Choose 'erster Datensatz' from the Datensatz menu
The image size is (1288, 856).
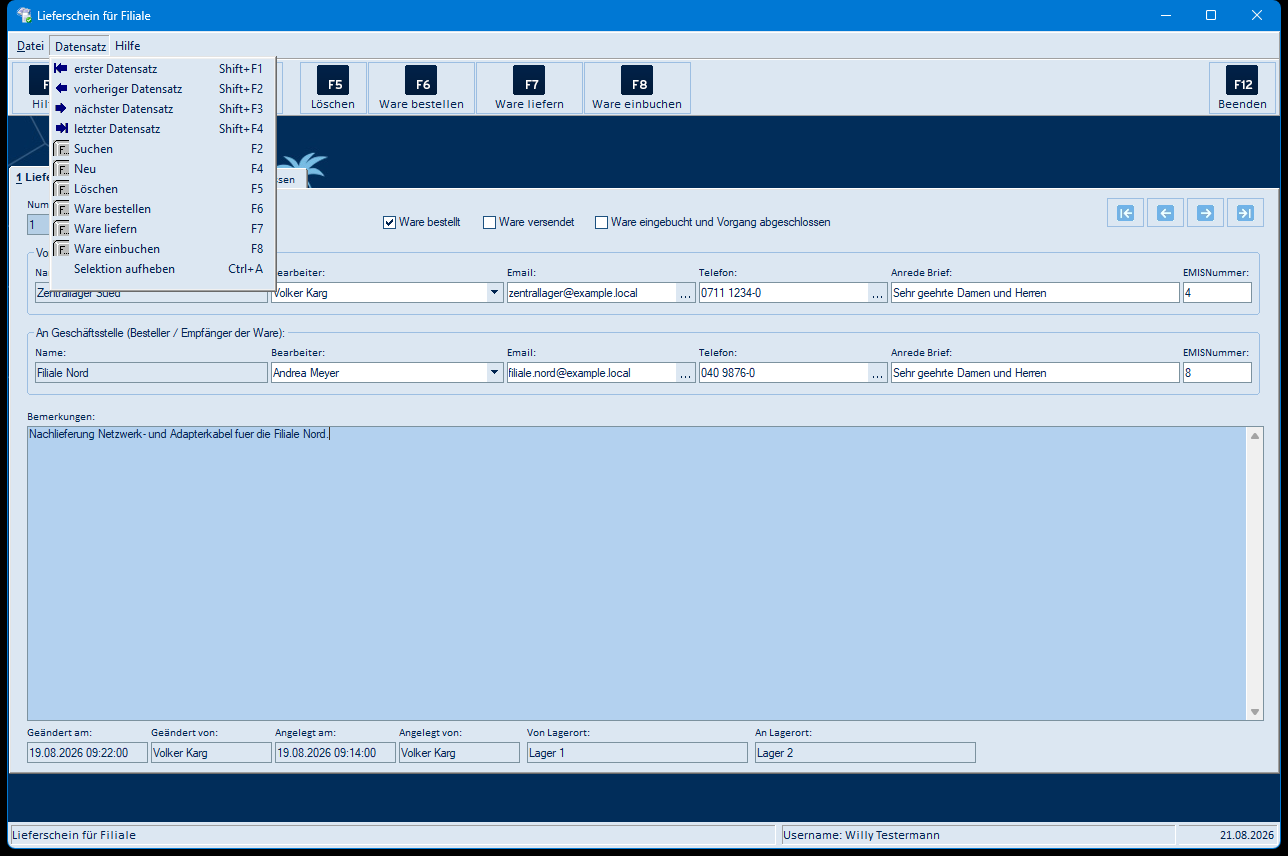click(162, 69)
